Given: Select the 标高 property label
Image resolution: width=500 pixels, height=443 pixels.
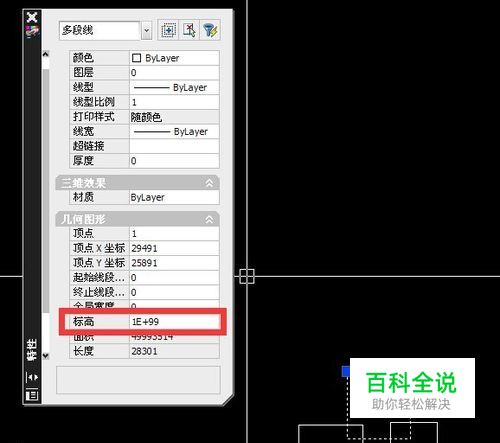Looking at the screenshot, I should 83,322.
